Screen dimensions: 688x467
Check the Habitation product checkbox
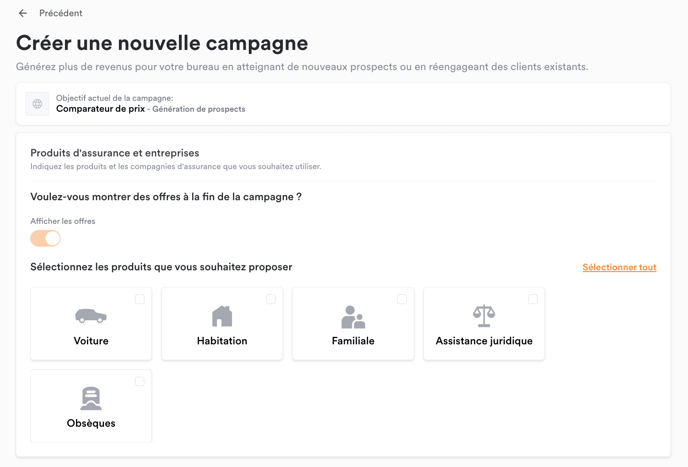tap(271, 299)
